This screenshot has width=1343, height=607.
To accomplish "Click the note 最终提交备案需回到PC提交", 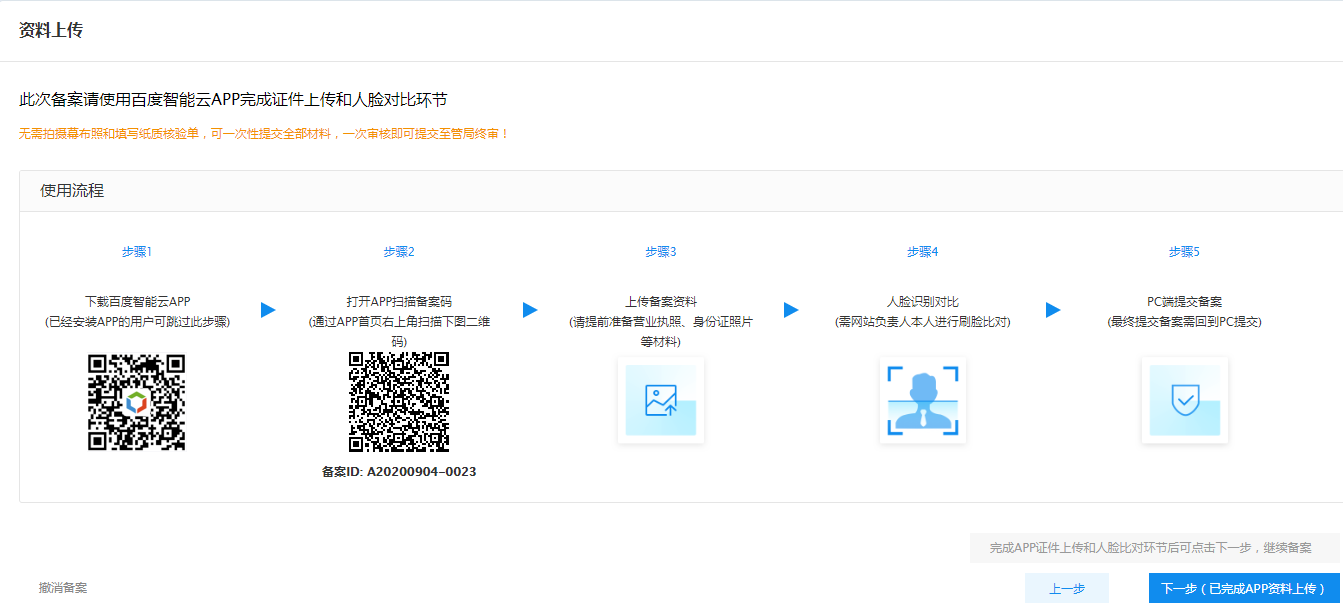I will 1184,322.
